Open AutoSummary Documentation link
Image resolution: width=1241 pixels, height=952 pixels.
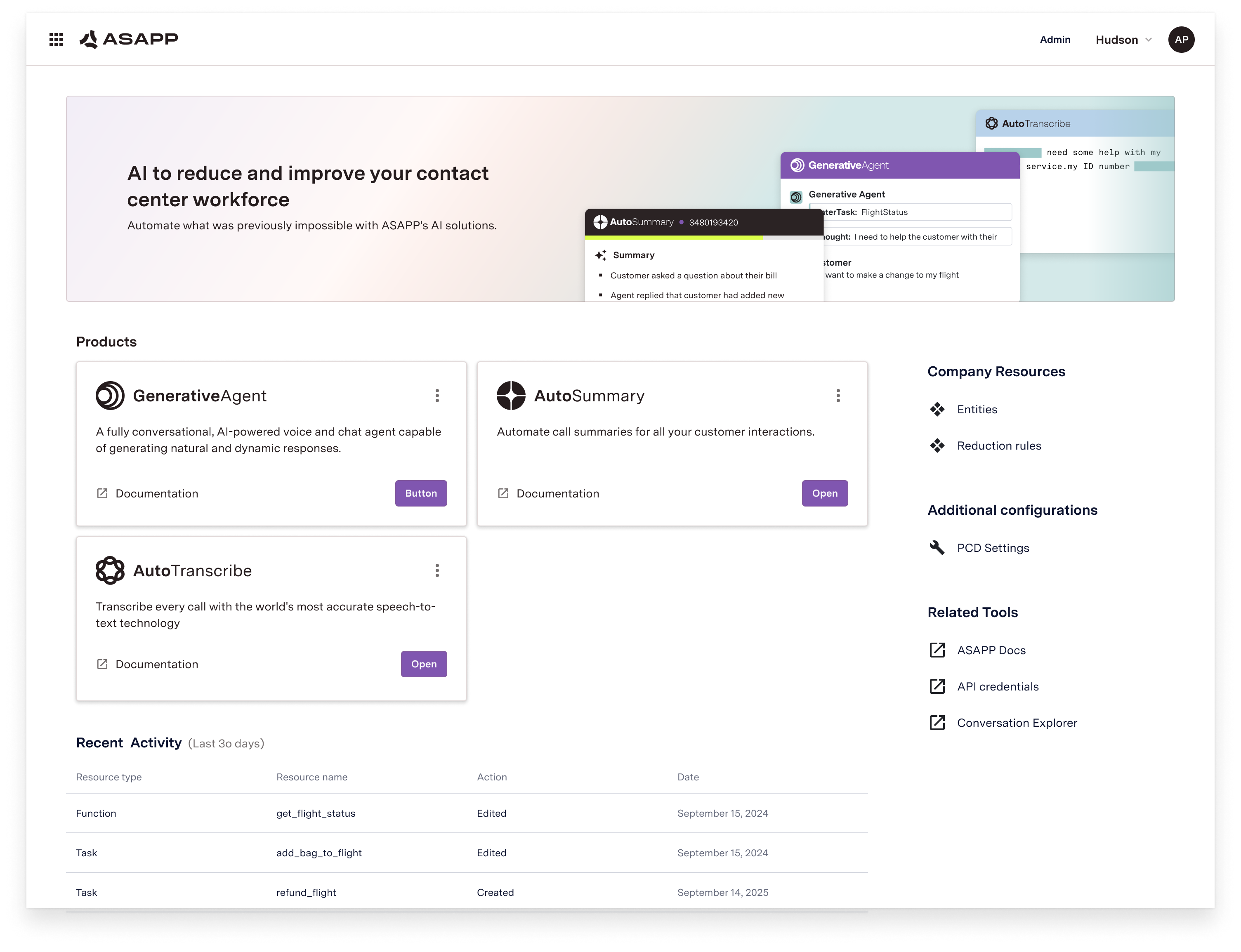558,494
